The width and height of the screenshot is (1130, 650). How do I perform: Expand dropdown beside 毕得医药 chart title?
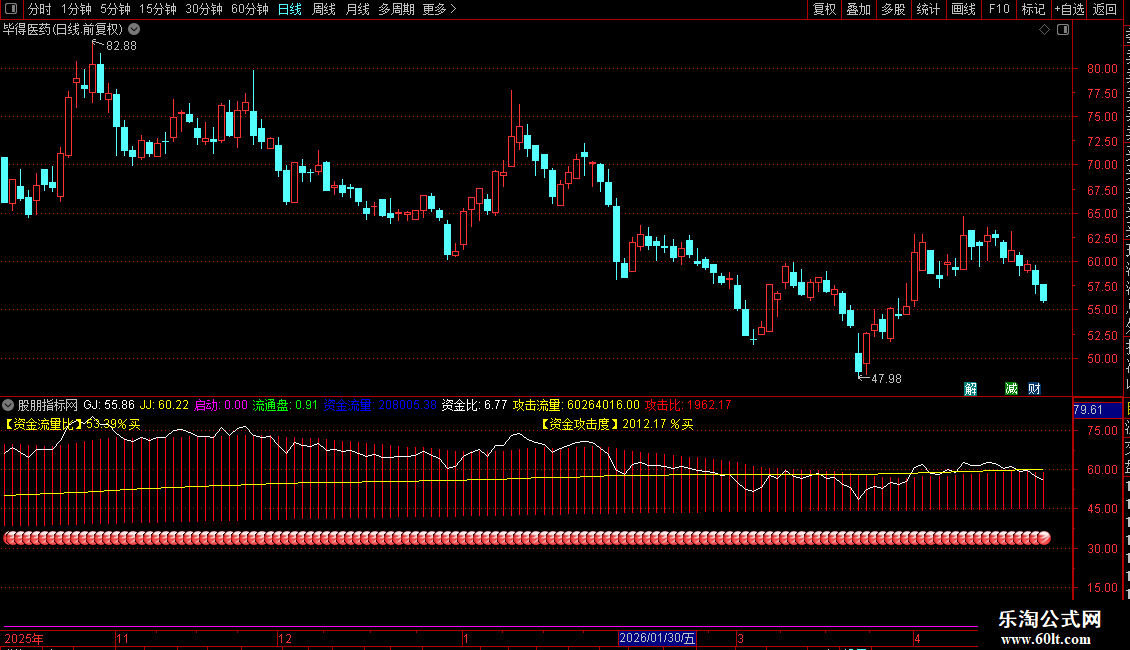pyautogui.click(x=134, y=30)
